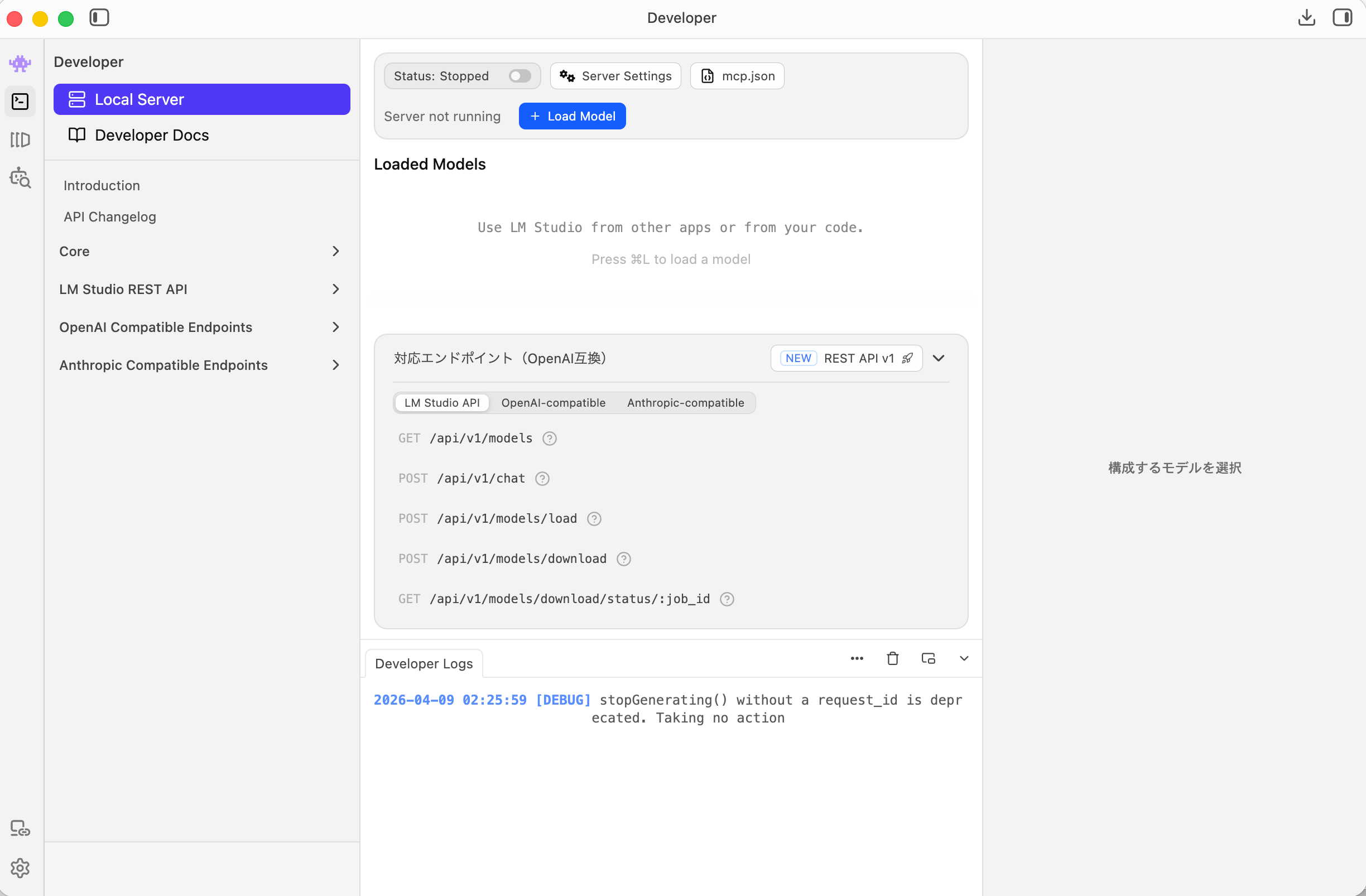Open Server Settings
This screenshot has height=896, width=1366.
pos(615,76)
